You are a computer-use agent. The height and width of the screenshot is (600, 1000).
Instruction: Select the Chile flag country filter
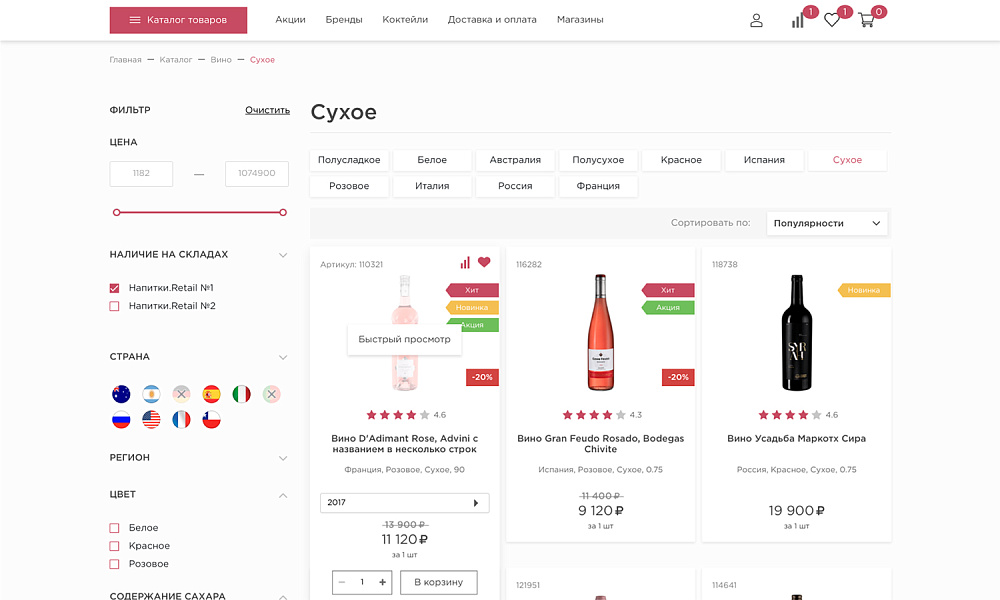pyautogui.click(x=211, y=420)
